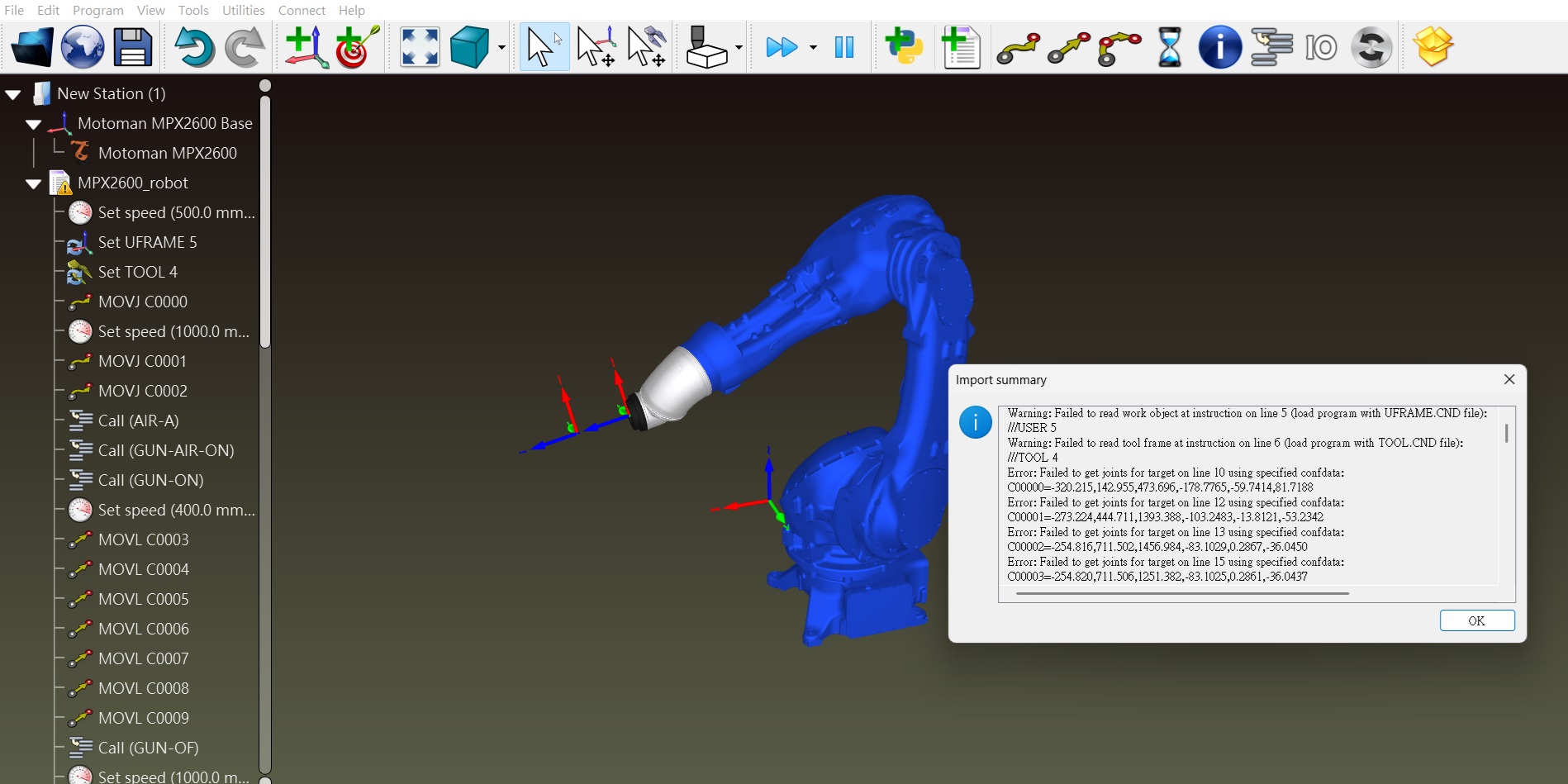Select the Set UFRAME 5 instruction
The width and height of the screenshot is (1568, 784).
(x=147, y=242)
